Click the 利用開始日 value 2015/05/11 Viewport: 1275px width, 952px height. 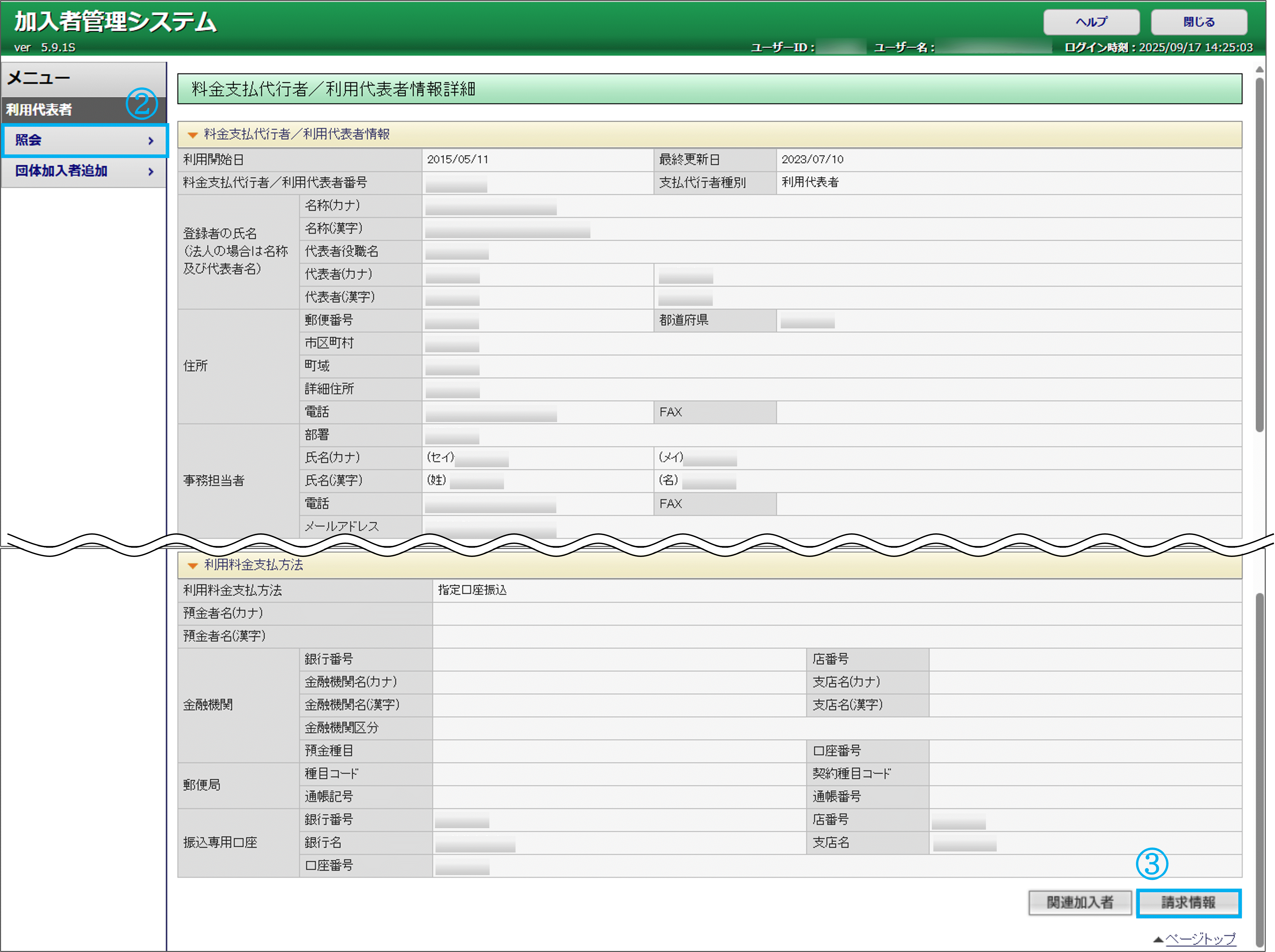(458, 160)
